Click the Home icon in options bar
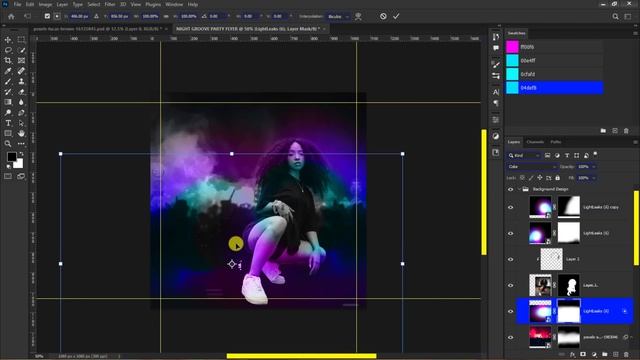The height and width of the screenshot is (360, 640). [x=11, y=17]
